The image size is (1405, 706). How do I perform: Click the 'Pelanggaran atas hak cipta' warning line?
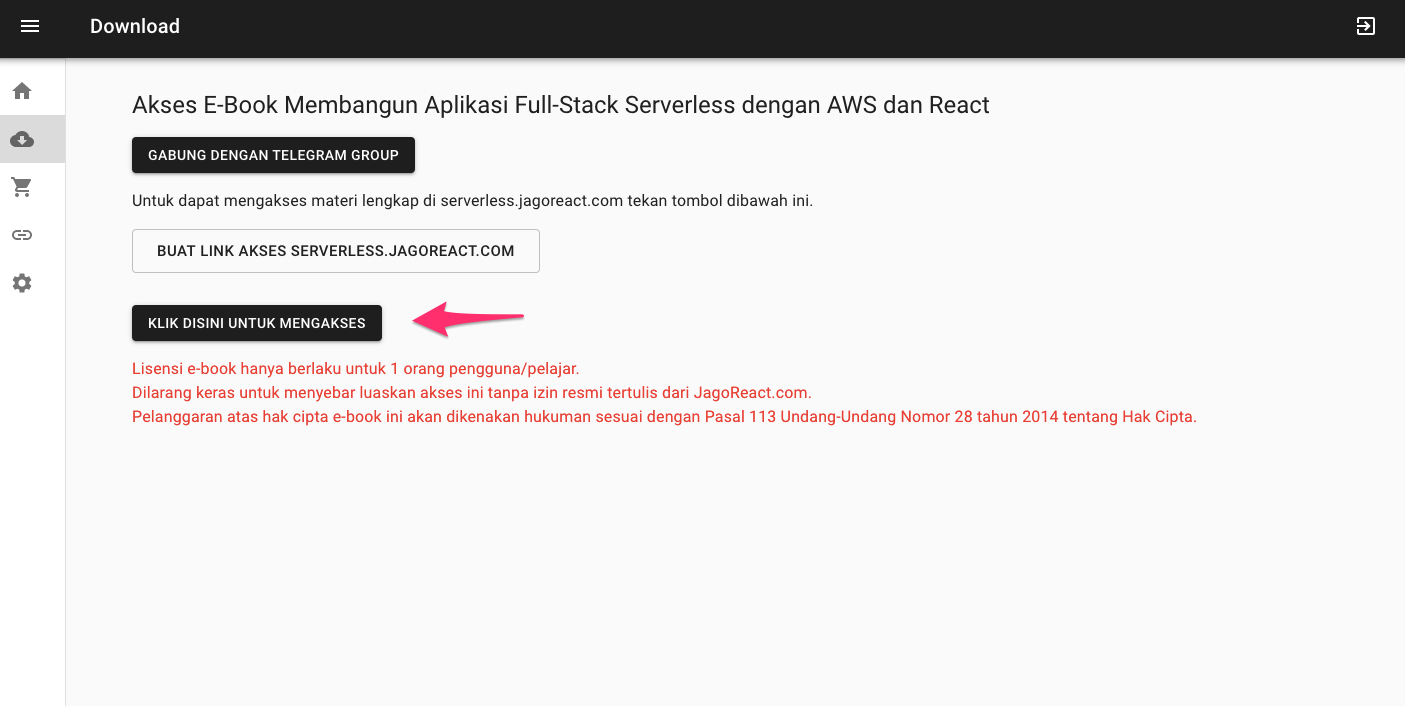coord(664,416)
